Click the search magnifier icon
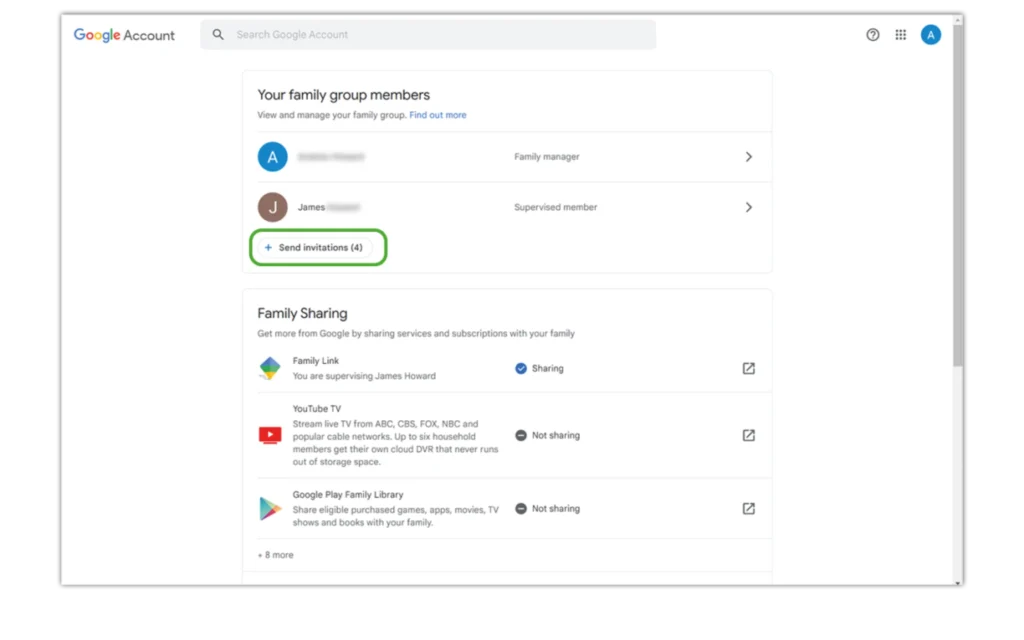The width and height of the screenshot is (1024, 640). (x=218, y=35)
